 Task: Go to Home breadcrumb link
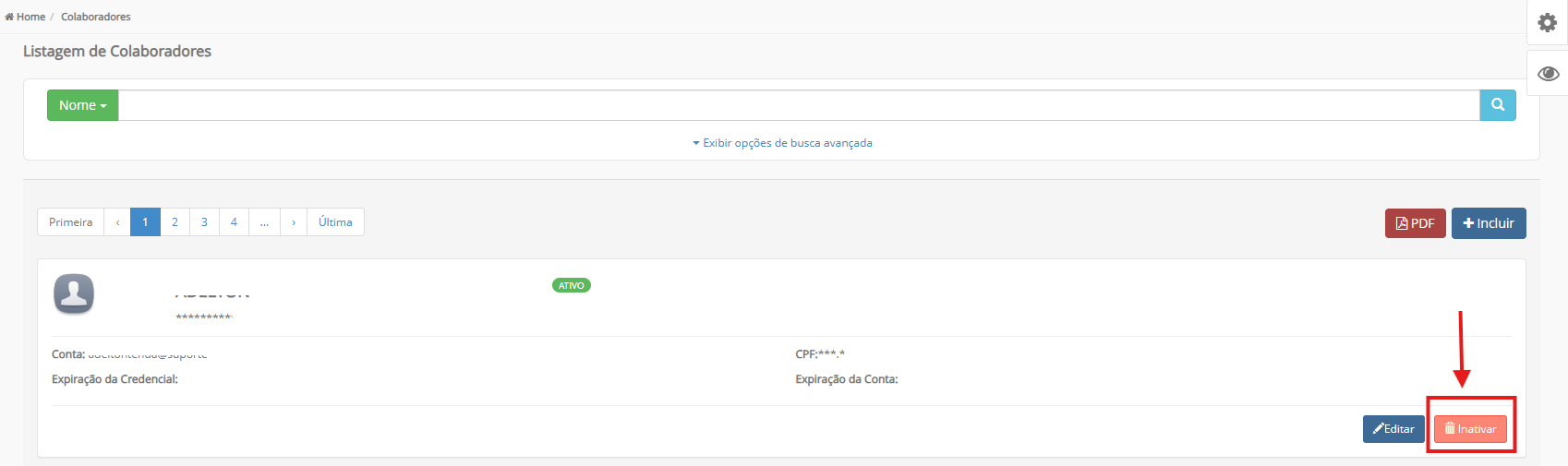[25, 17]
